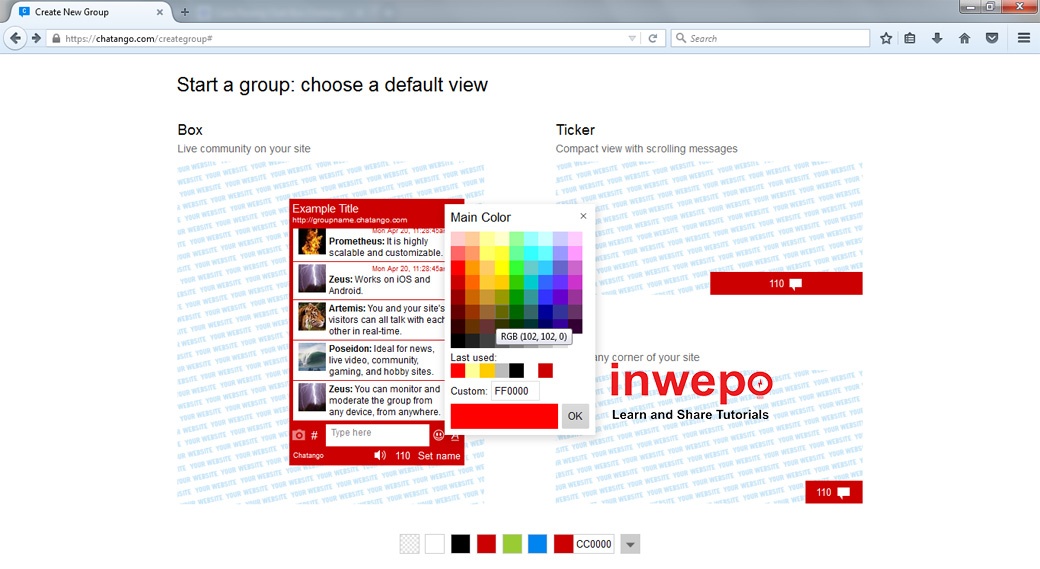Click the camera icon in the chat box
Viewport: 1040px width, 569px height.
coord(299,435)
